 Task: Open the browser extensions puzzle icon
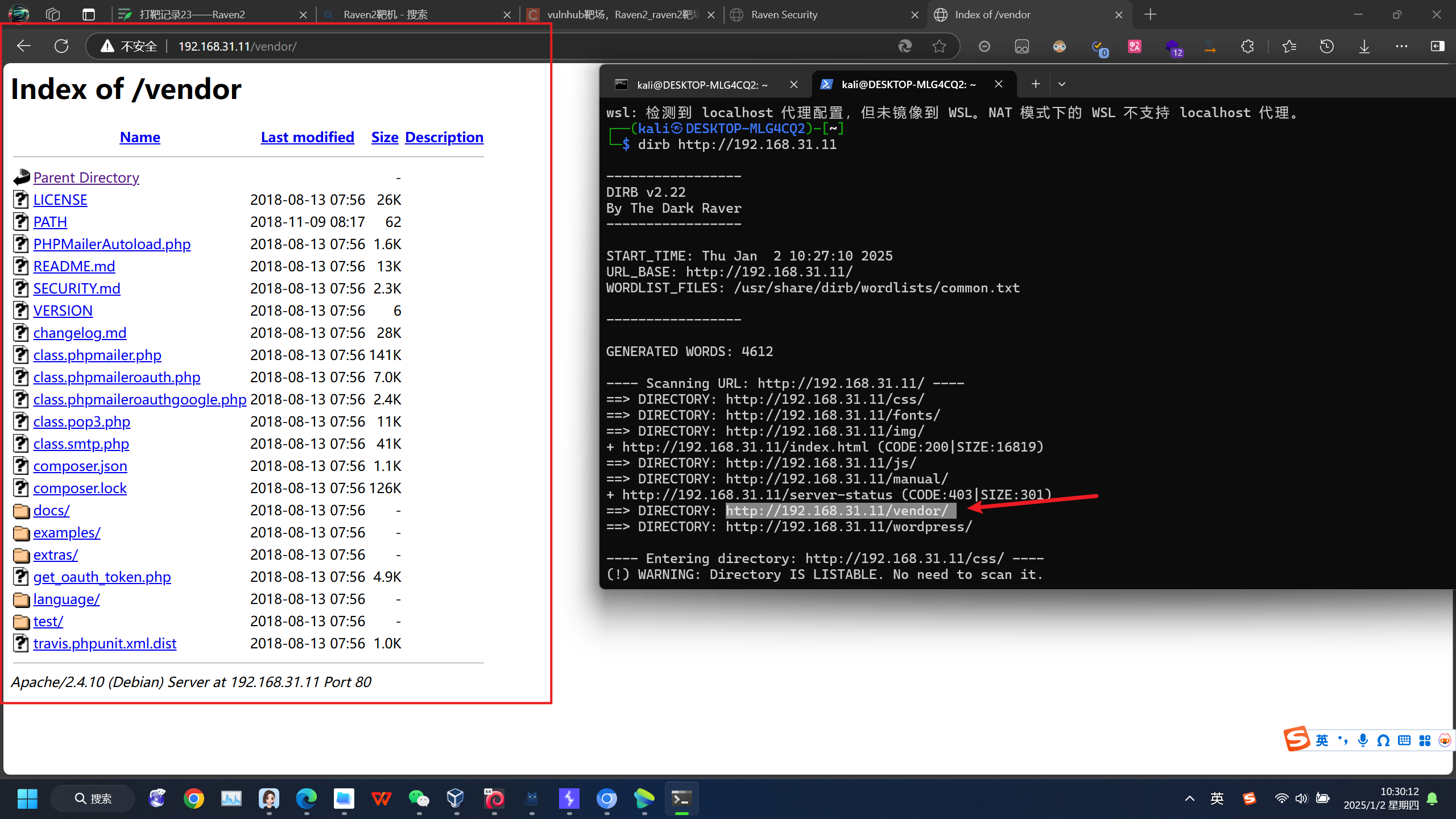(x=1247, y=46)
